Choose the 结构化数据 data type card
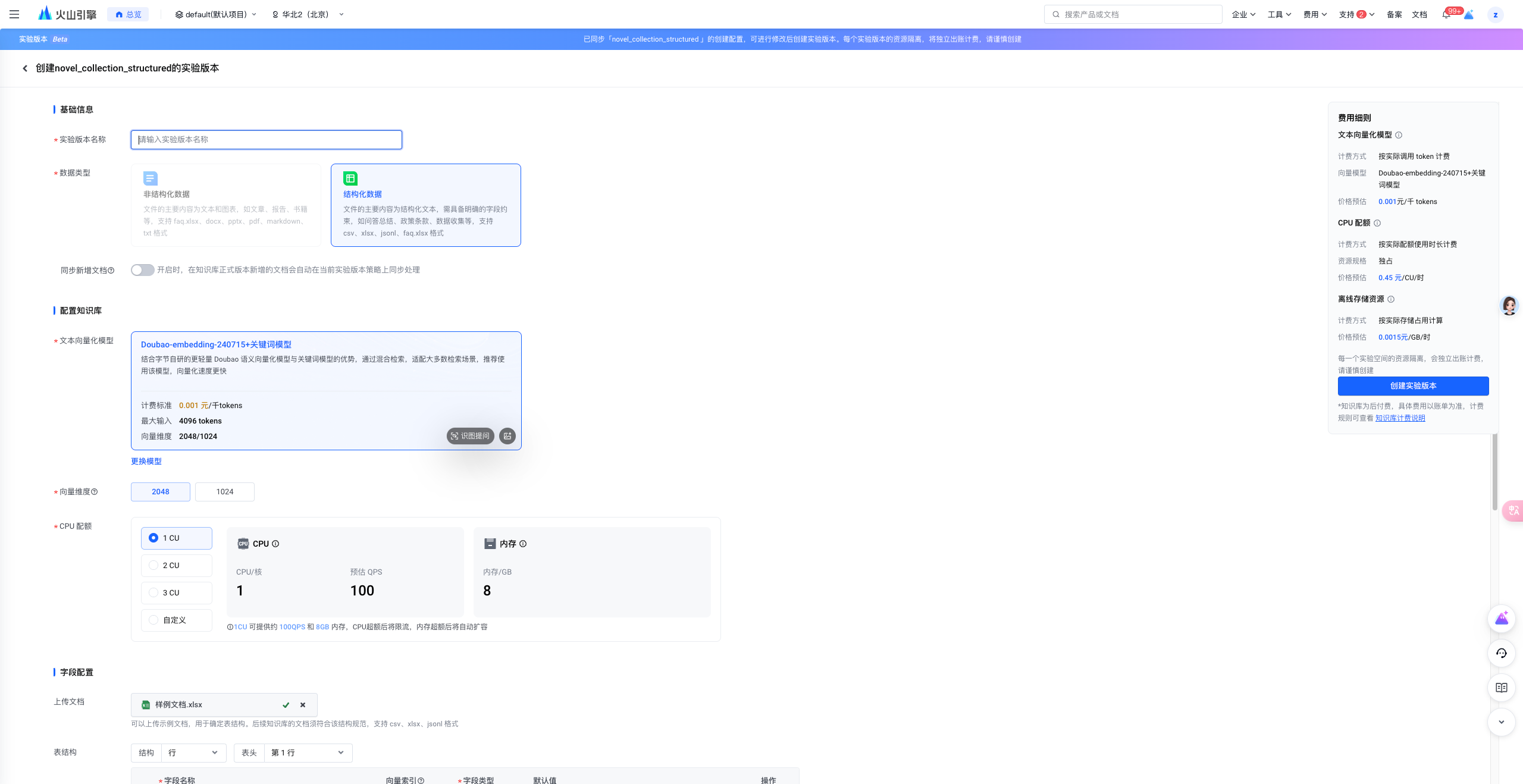Image resolution: width=1523 pixels, height=784 pixels. tap(426, 205)
